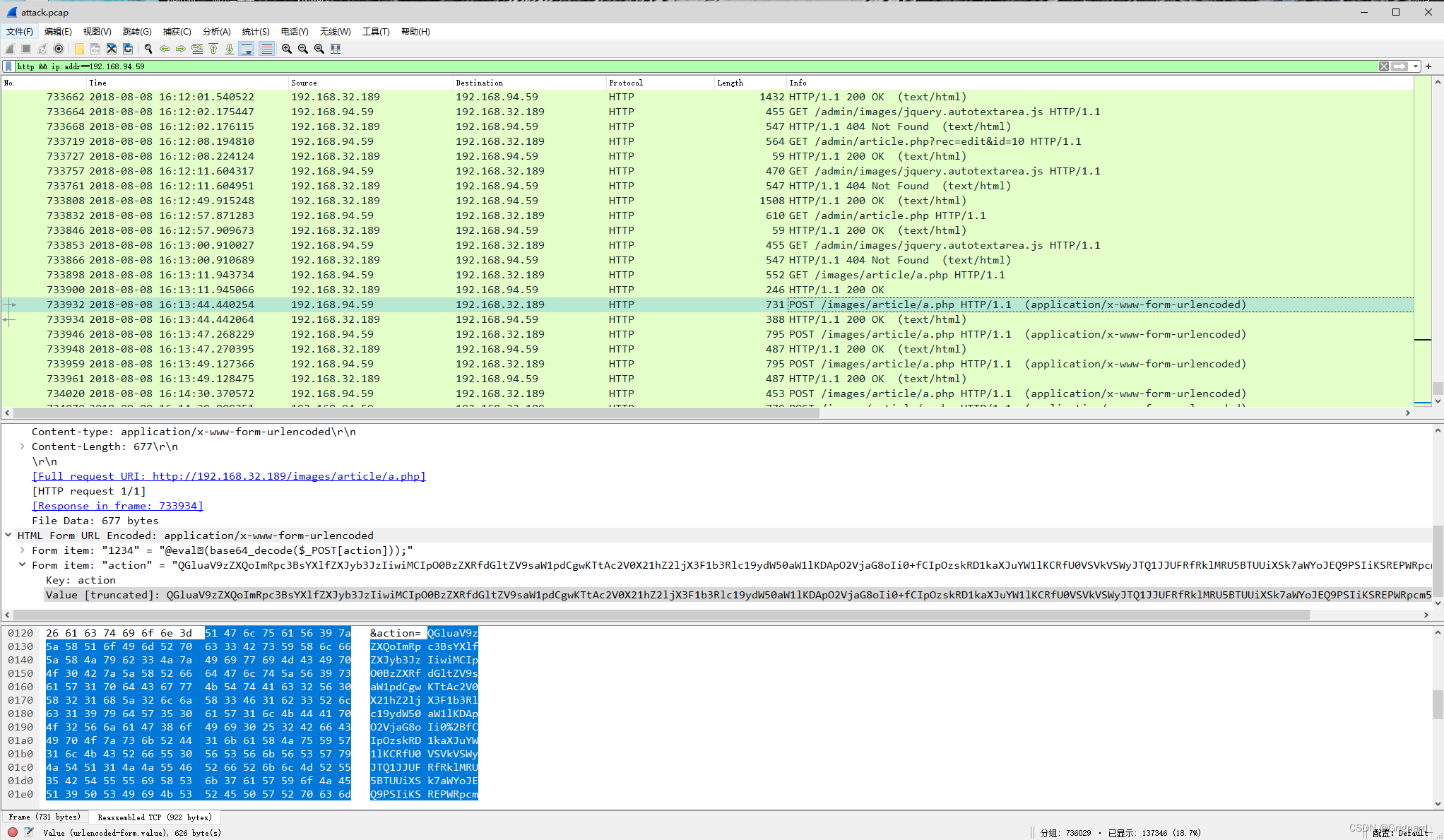Collapse the Form item "action" row
The height and width of the screenshot is (840, 1444).
[x=23, y=565]
